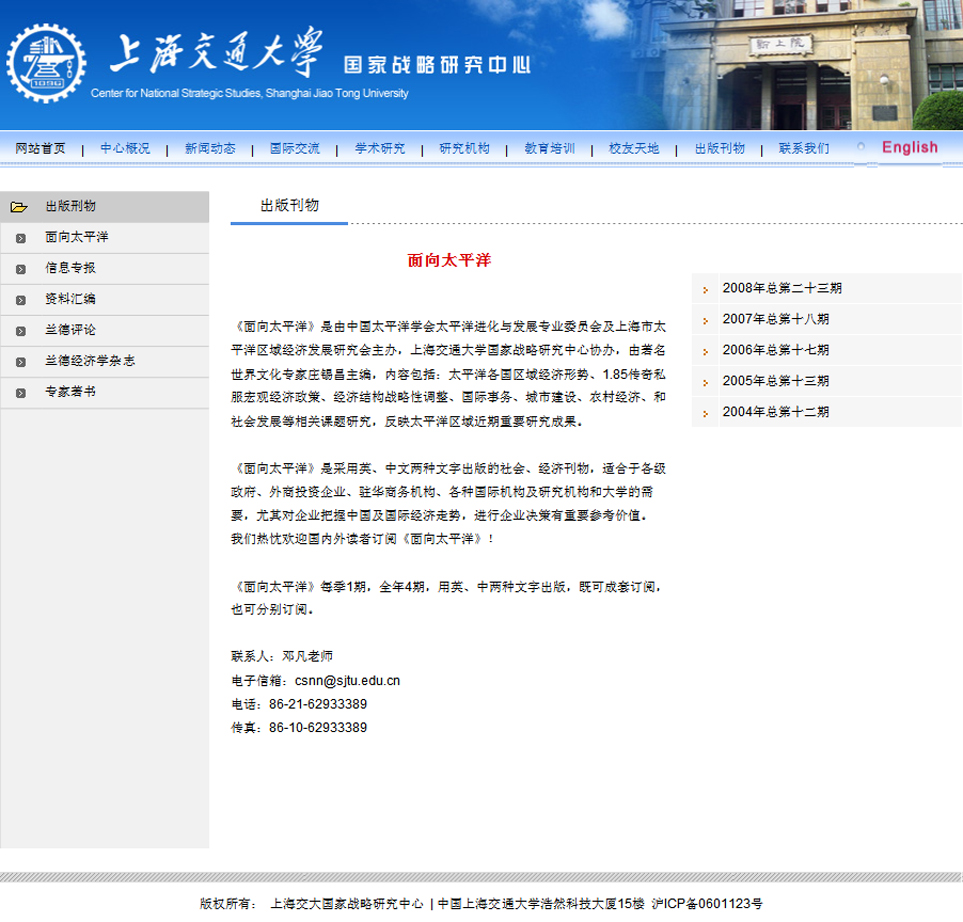Click the email address csnn@sjtu.edu.cn
This screenshot has width=963, height=922.
click(x=347, y=681)
